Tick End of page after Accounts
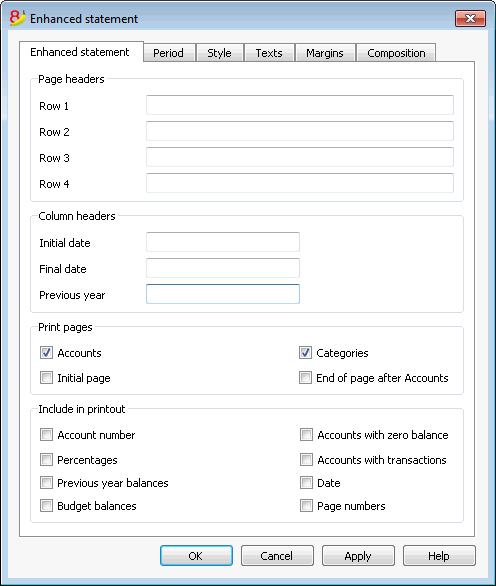The image size is (496, 586). [x=305, y=378]
